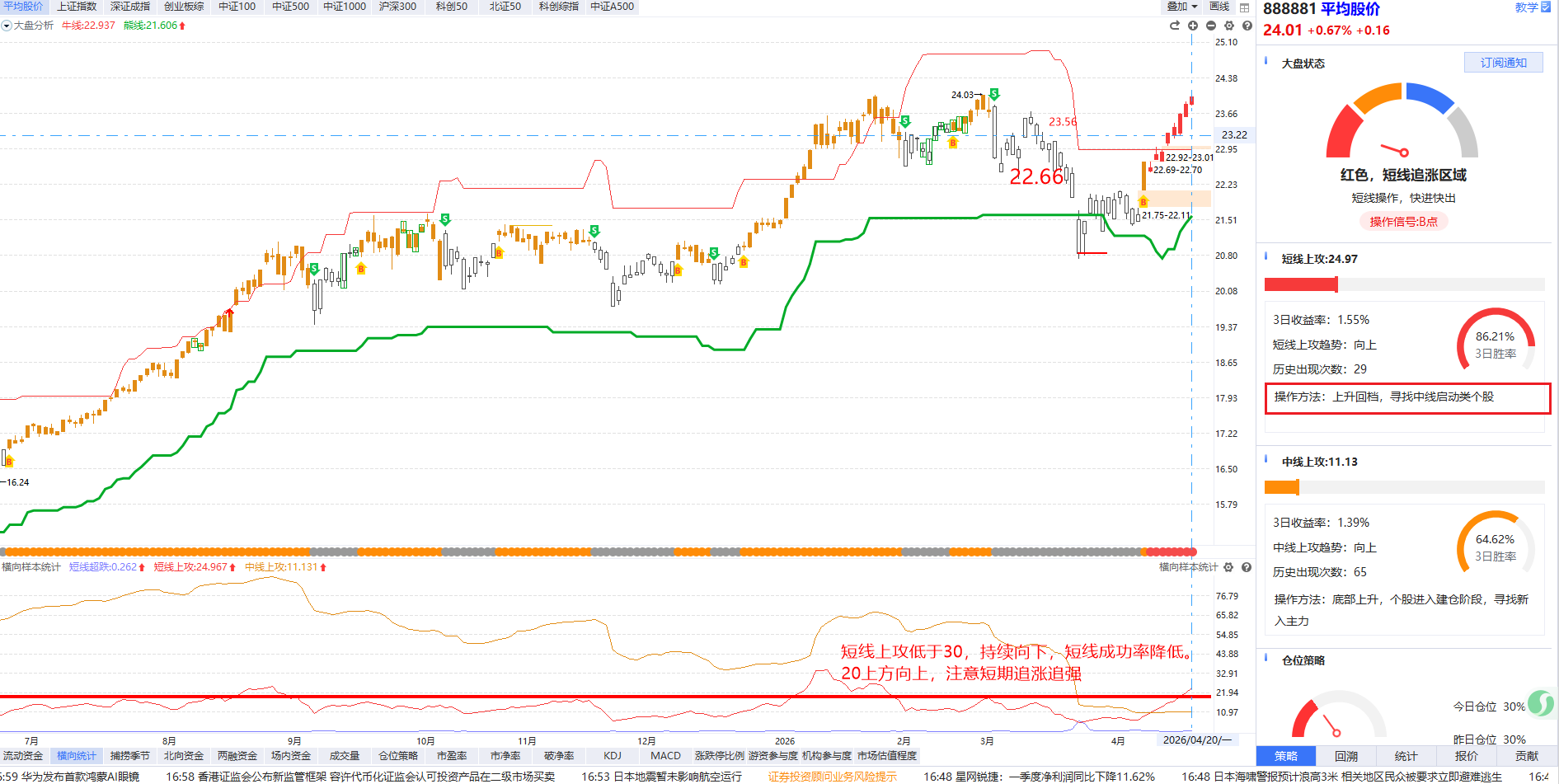Select the 回溯 tab in right panel
The height and width of the screenshot is (784, 1559).
(1346, 756)
